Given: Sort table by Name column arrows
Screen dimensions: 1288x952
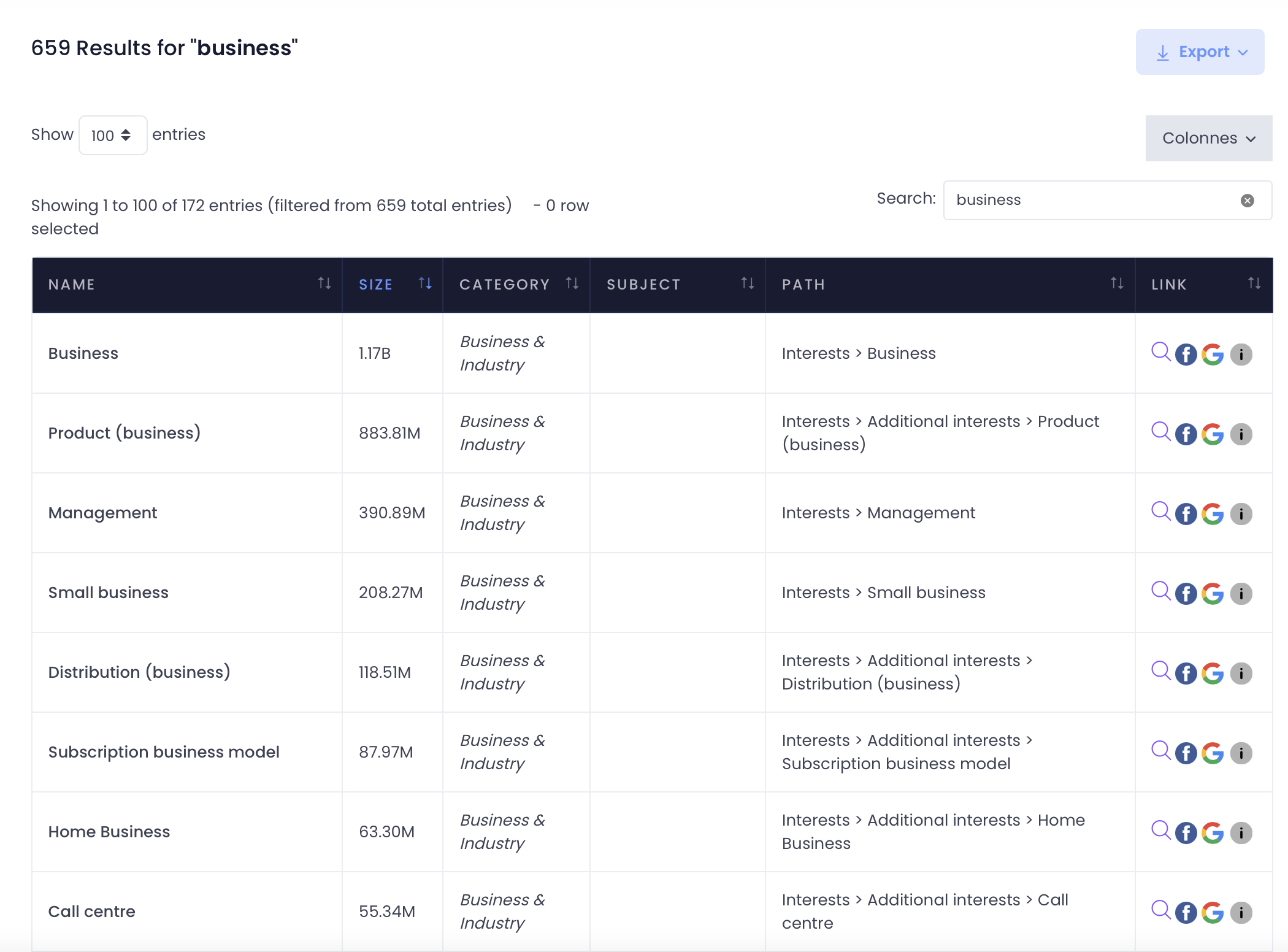Looking at the screenshot, I should [324, 283].
